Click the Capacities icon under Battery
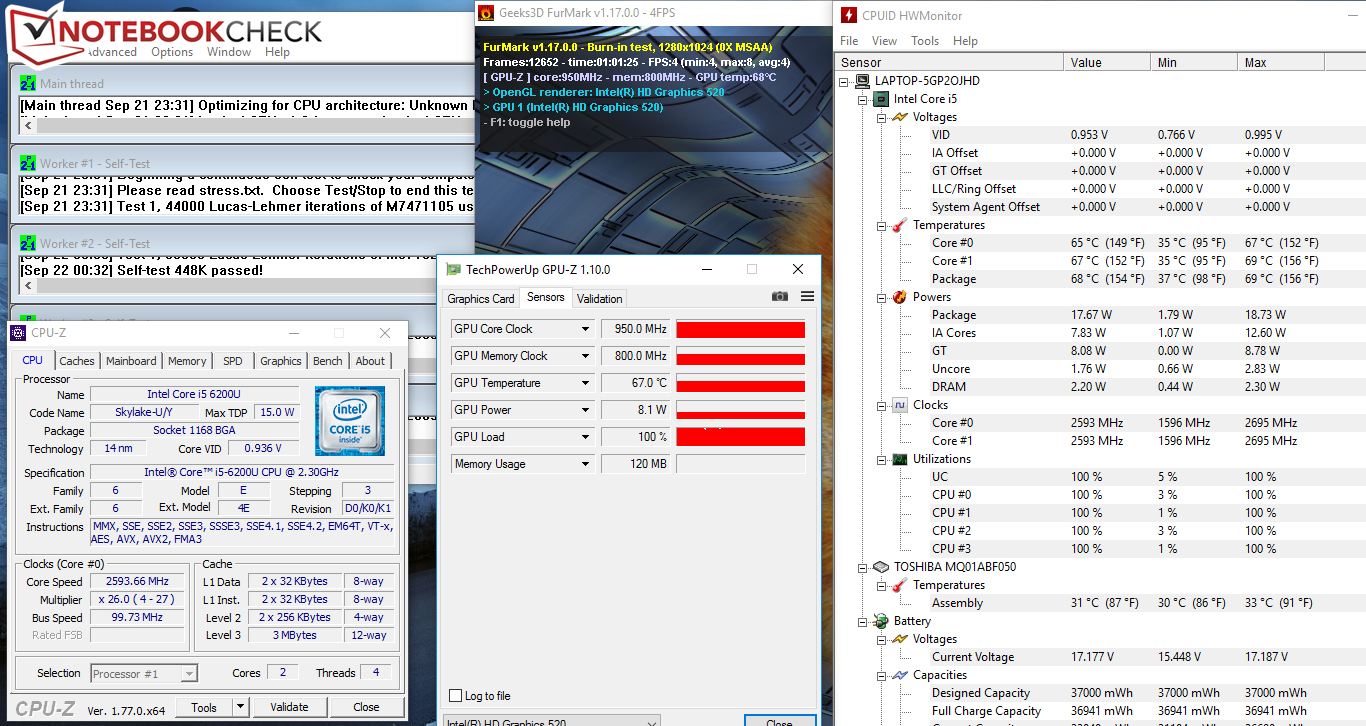The height and width of the screenshot is (726, 1366). coord(899,675)
